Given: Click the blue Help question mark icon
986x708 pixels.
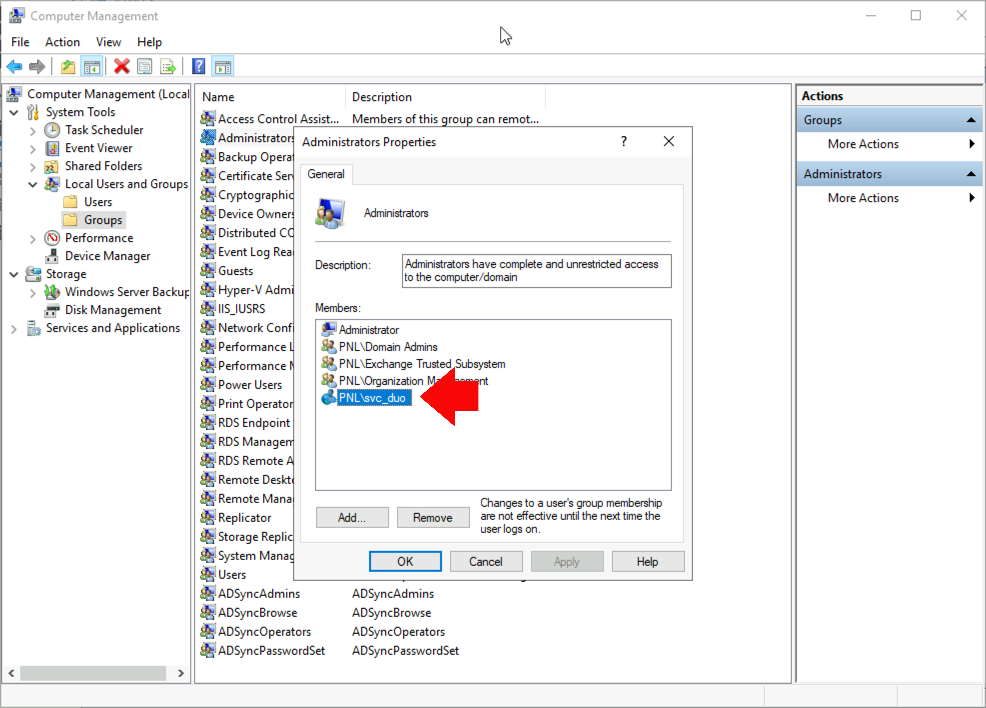Looking at the screenshot, I should (x=199, y=66).
